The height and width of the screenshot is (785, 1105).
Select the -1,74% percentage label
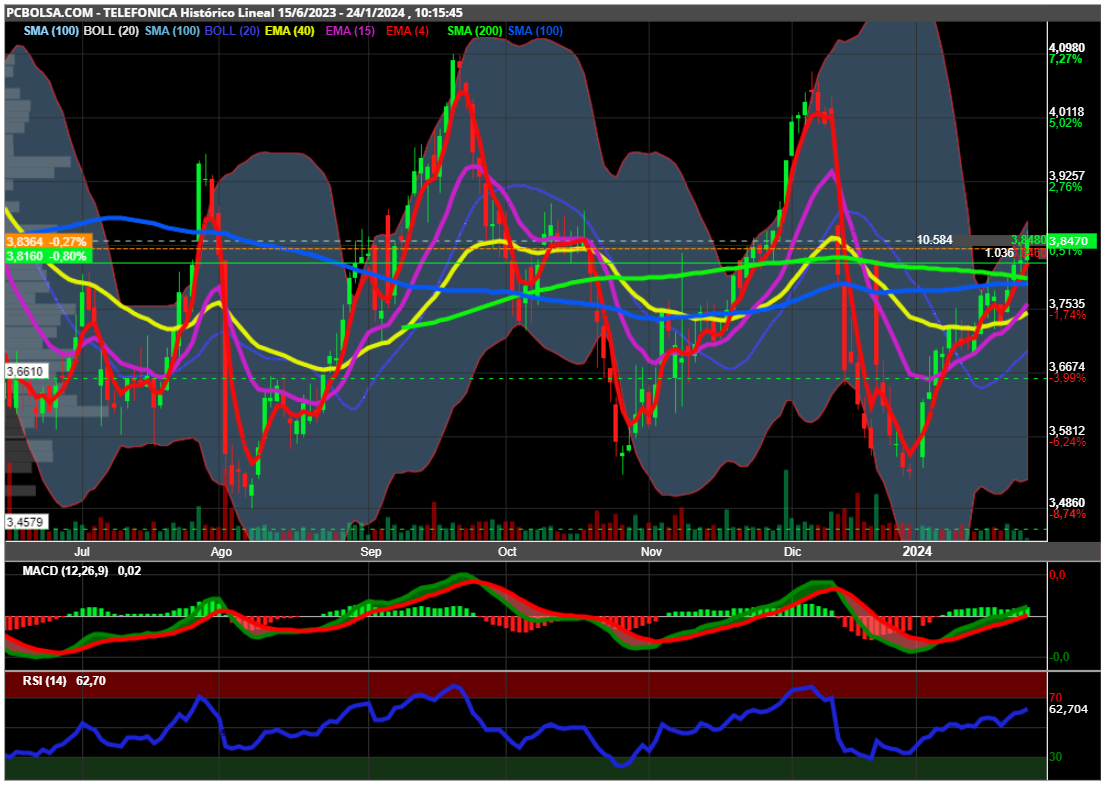(1067, 315)
